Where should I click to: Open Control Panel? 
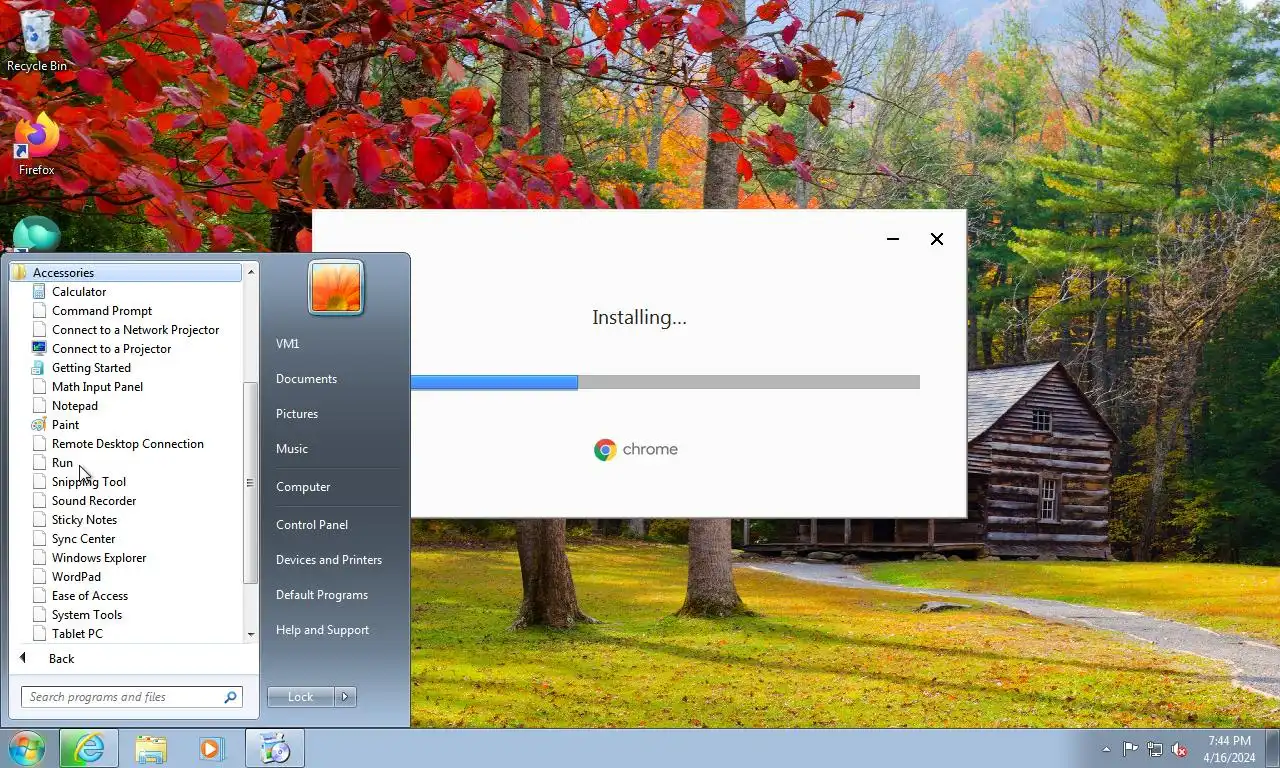coord(312,525)
